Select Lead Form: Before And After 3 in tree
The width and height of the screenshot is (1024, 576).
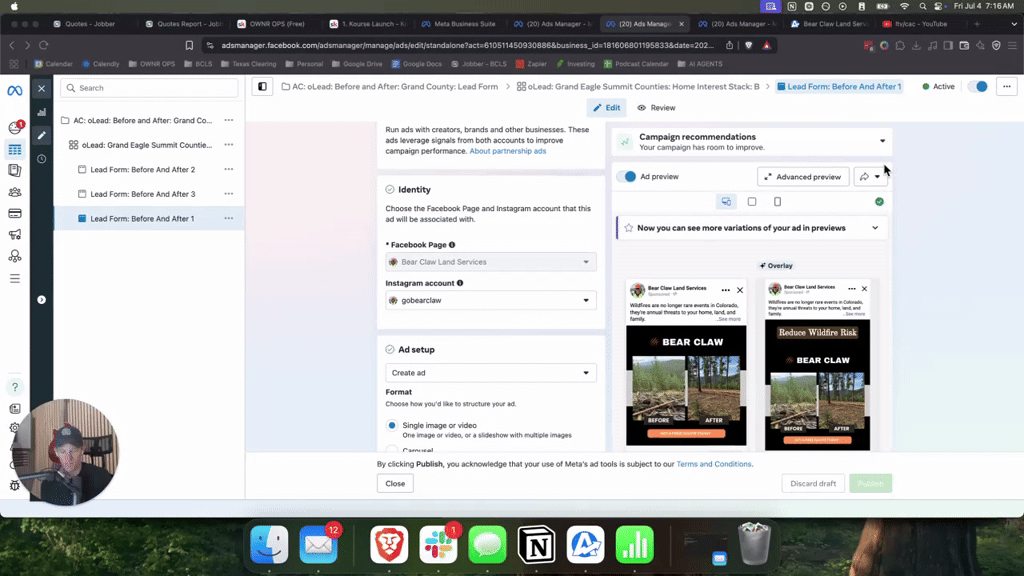click(x=142, y=194)
